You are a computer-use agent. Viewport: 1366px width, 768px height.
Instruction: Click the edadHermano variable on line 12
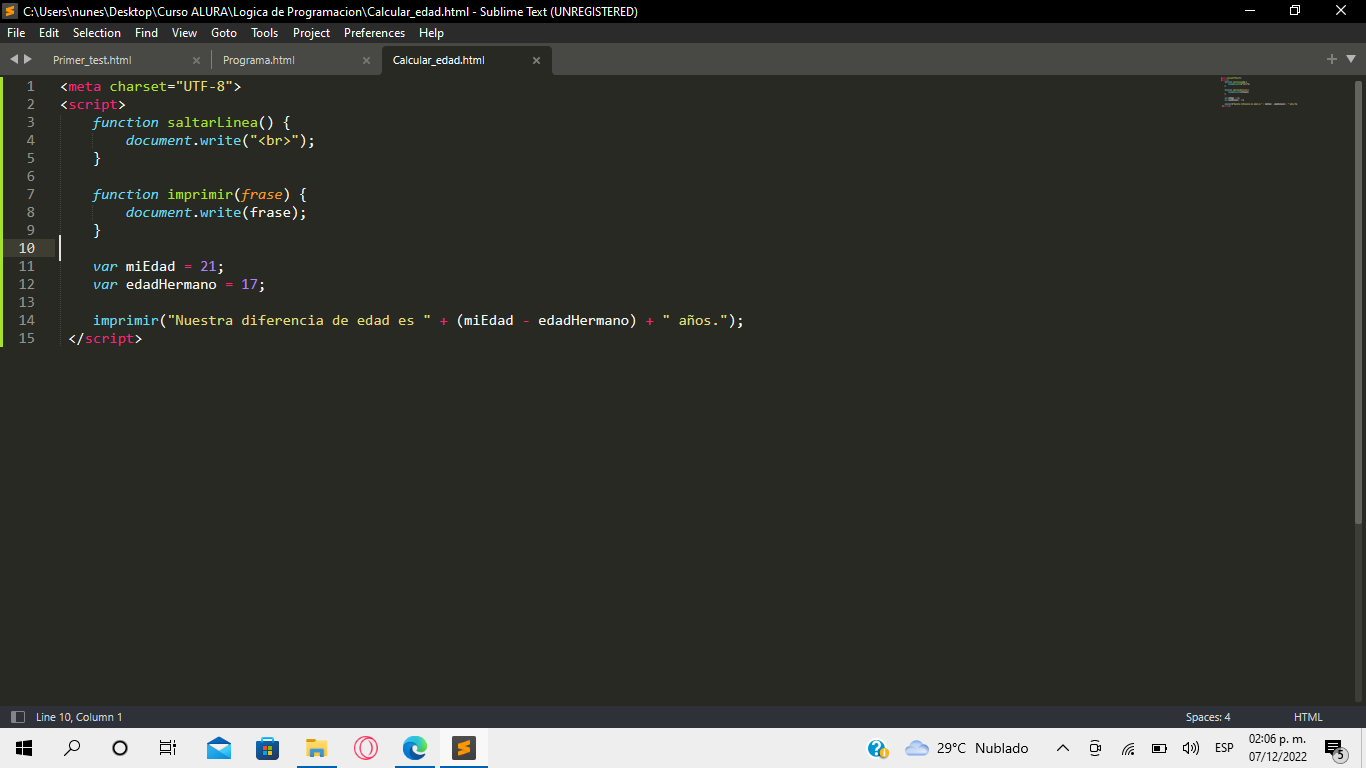(x=171, y=284)
